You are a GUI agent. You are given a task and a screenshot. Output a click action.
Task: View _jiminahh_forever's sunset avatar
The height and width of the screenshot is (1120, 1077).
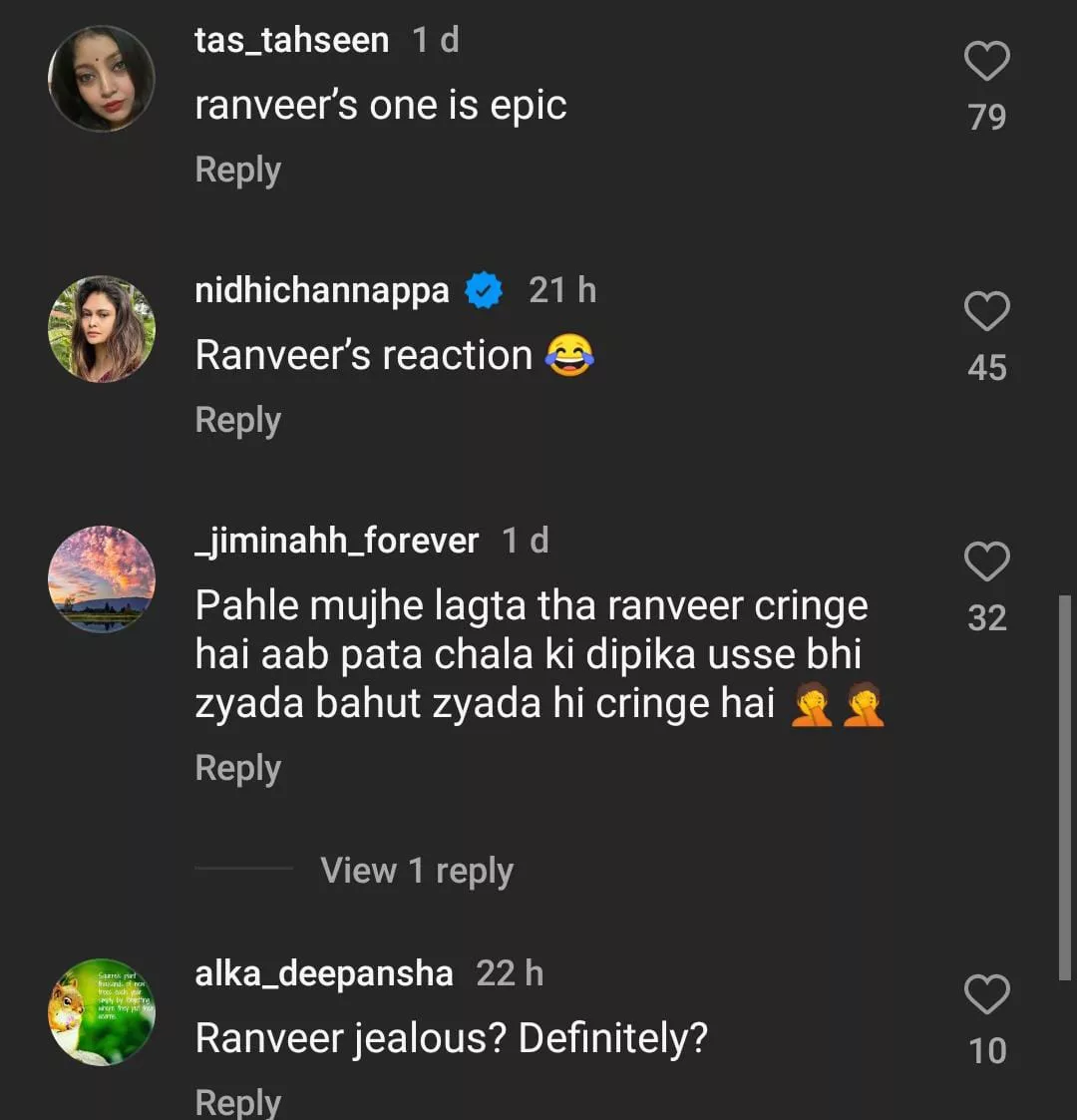pyautogui.click(x=102, y=579)
